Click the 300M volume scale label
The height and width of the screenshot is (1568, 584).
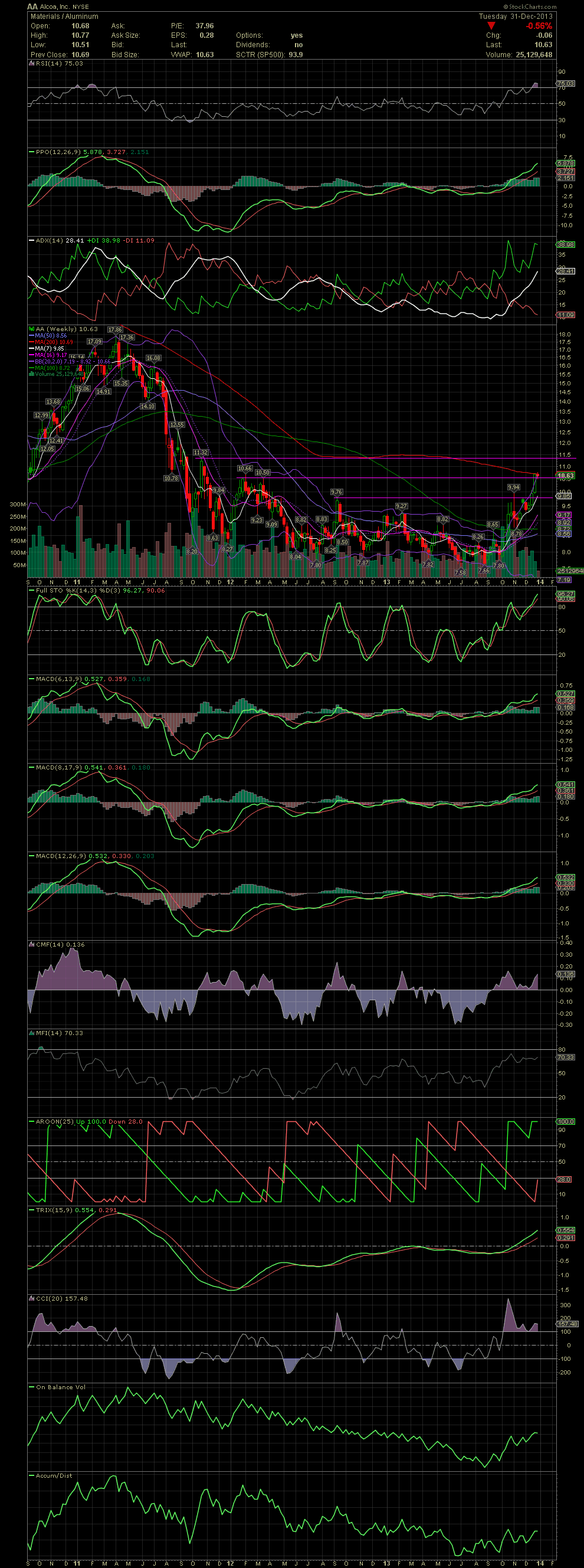18,505
